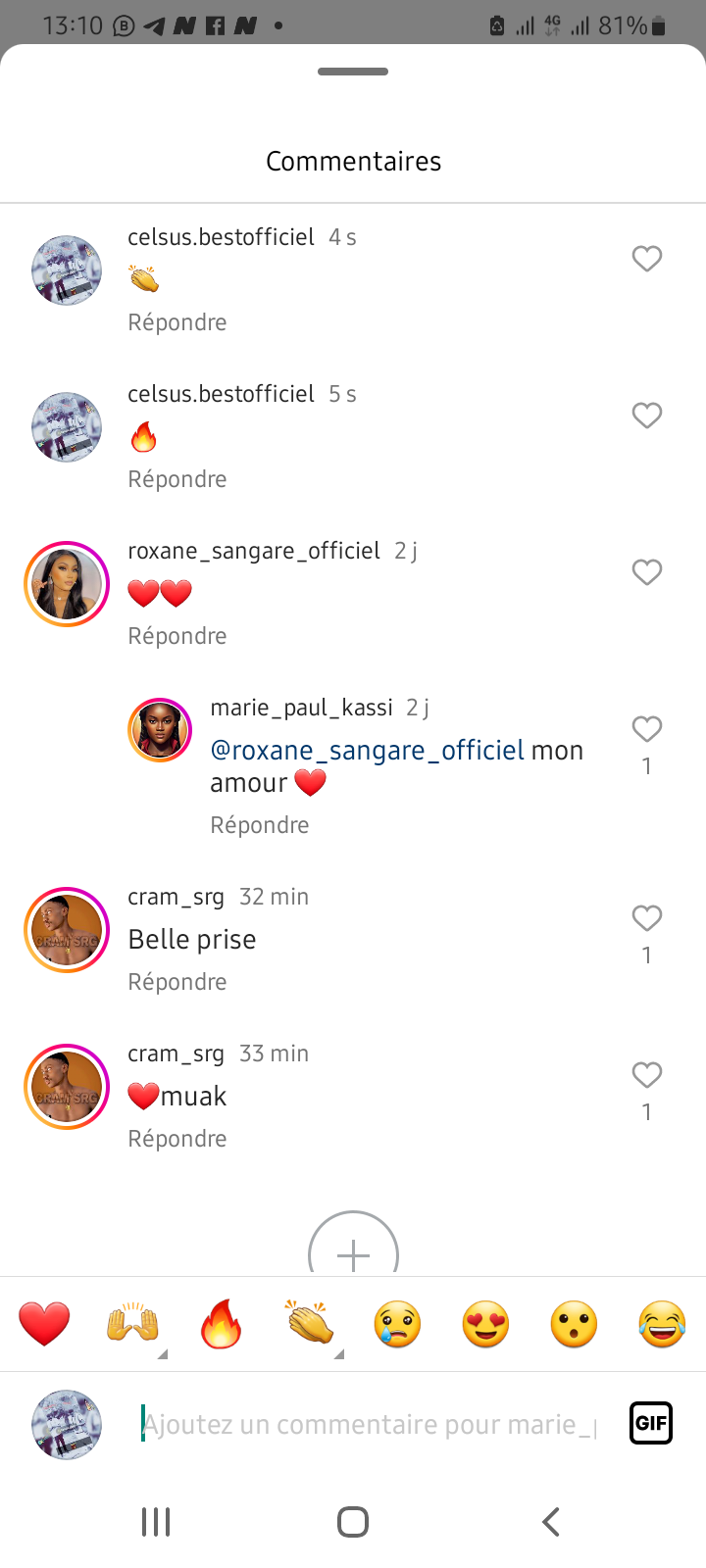Tap the GIF button in comment bar

651,1423
